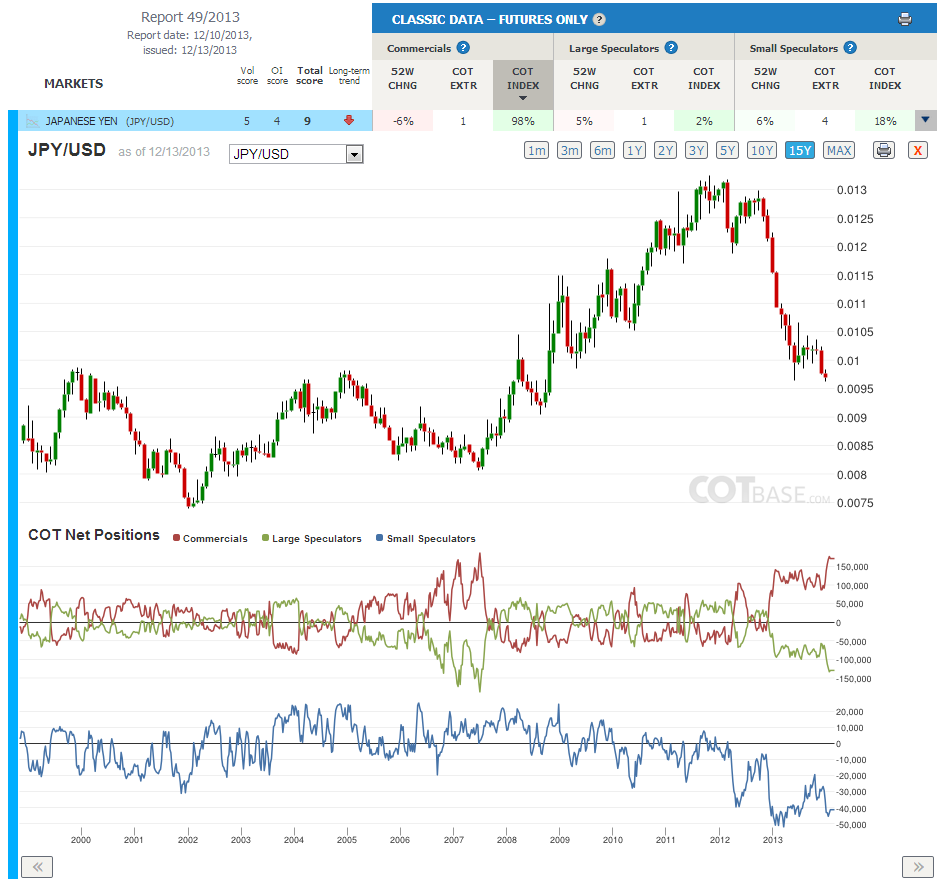Click the 2008 timeline label
942x879 pixels.
(506, 839)
